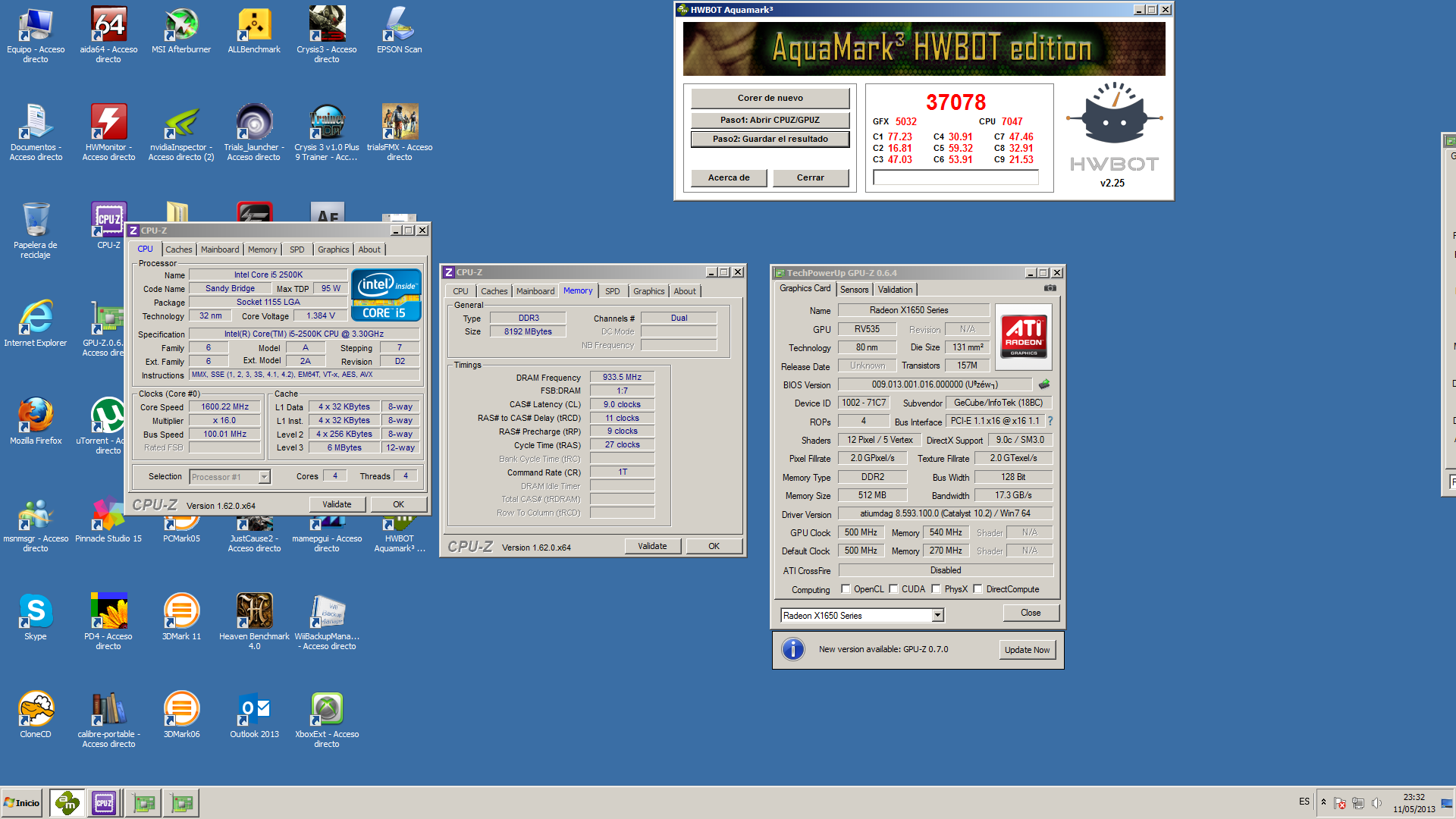Open 3DMark 11 desktop icon

[181, 617]
